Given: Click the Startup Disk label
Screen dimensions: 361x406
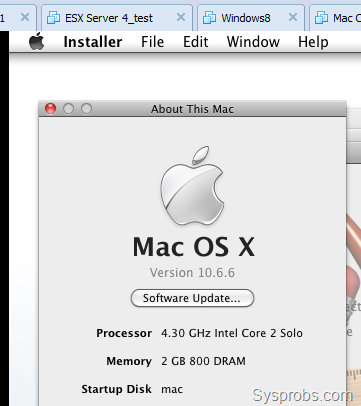Looking at the screenshot, I should coord(117,389).
